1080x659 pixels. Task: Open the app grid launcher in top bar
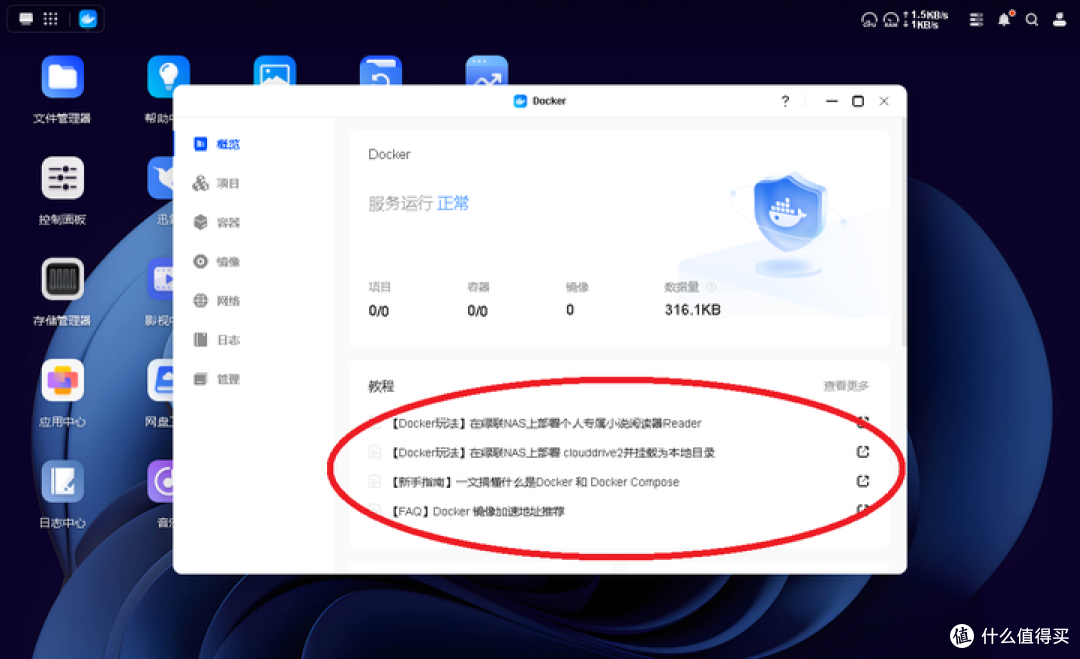[x=50, y=19]
